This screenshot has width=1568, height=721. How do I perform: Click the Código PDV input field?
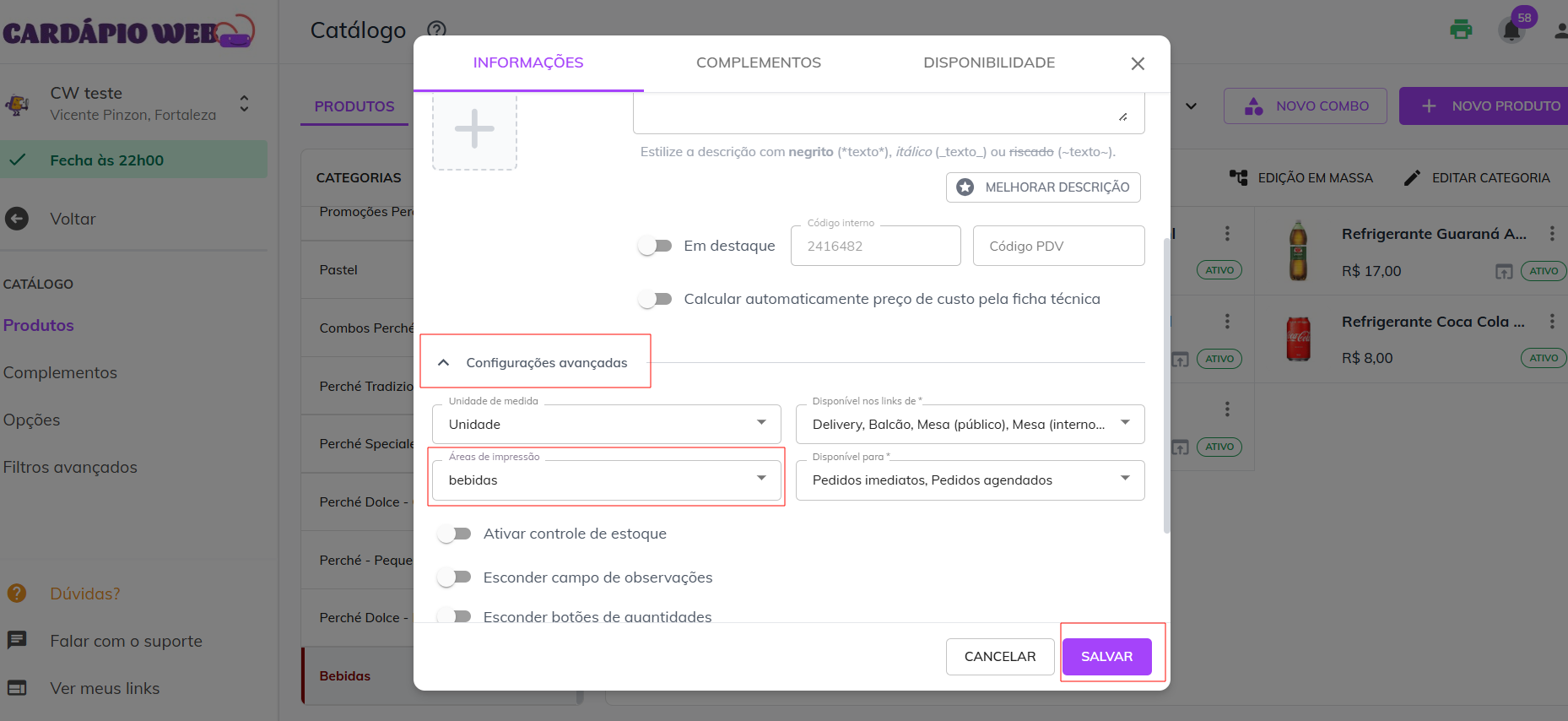1058,246
